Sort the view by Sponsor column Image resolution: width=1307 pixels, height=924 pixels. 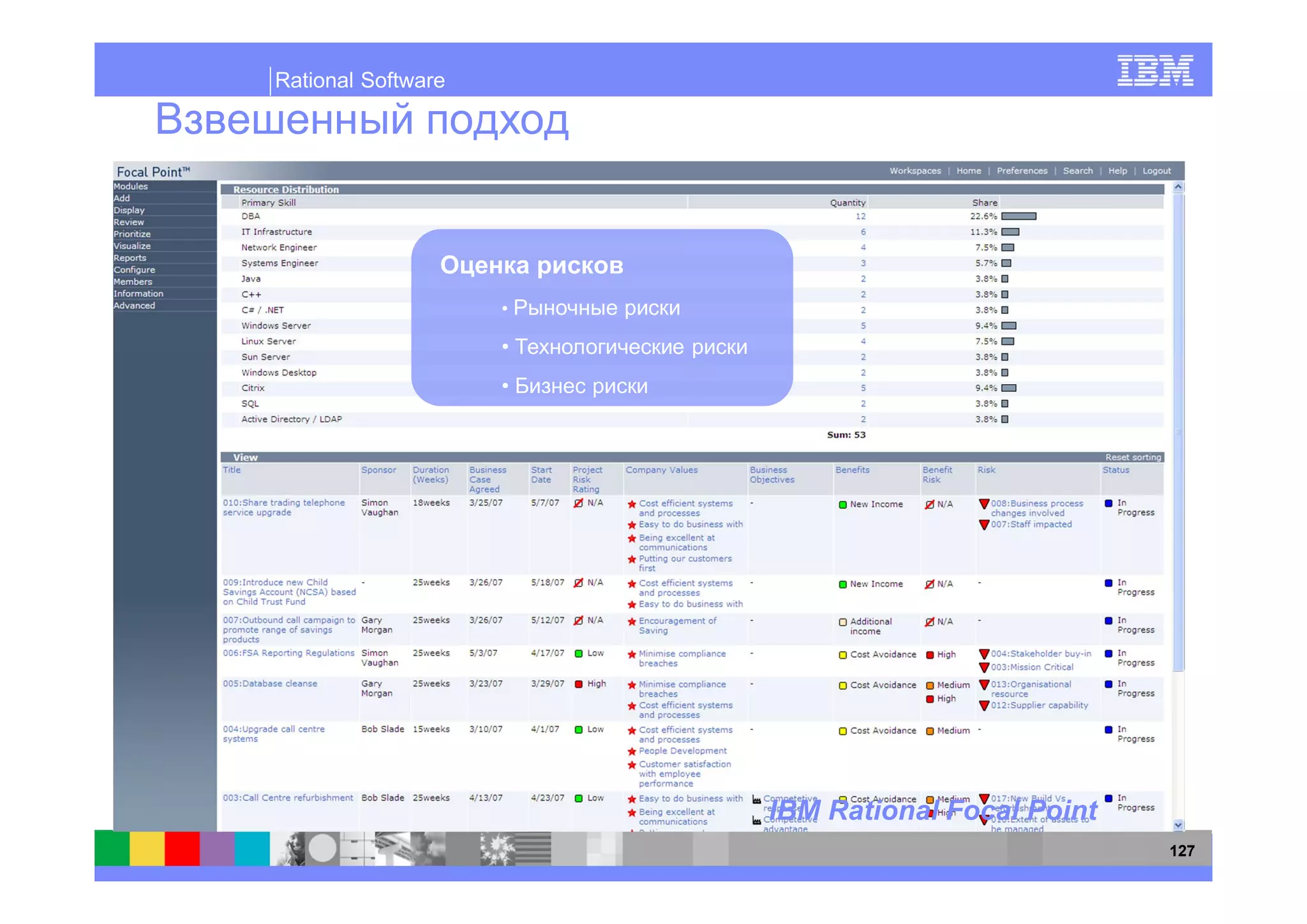coord(378,470)
